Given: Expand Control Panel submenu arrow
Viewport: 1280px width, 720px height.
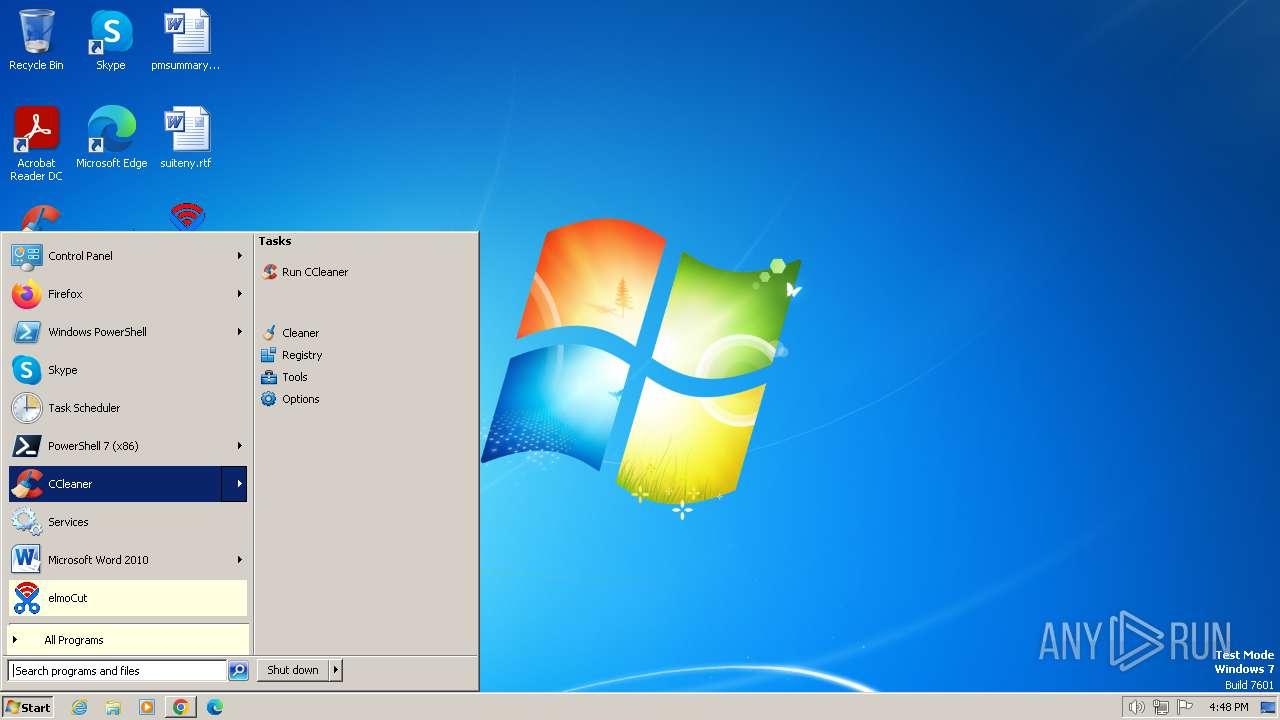Looking at the screenshot, I should pyautogui.click(x=240, y=256).
